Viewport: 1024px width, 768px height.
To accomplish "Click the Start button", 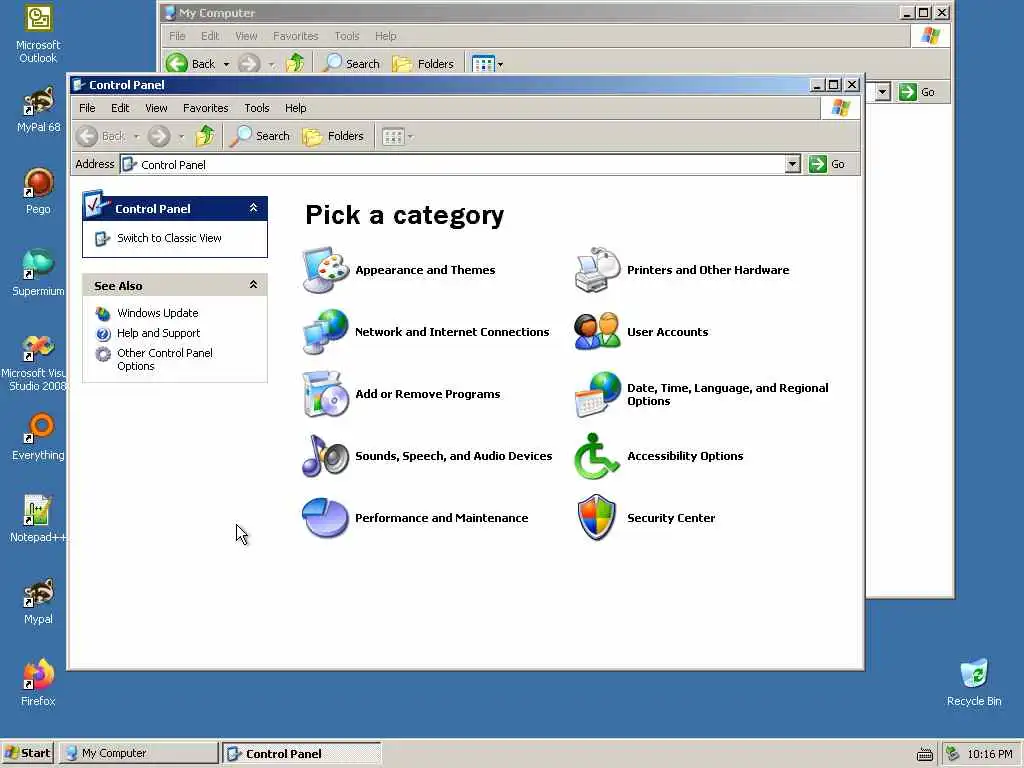I will (x=27, y=753).
